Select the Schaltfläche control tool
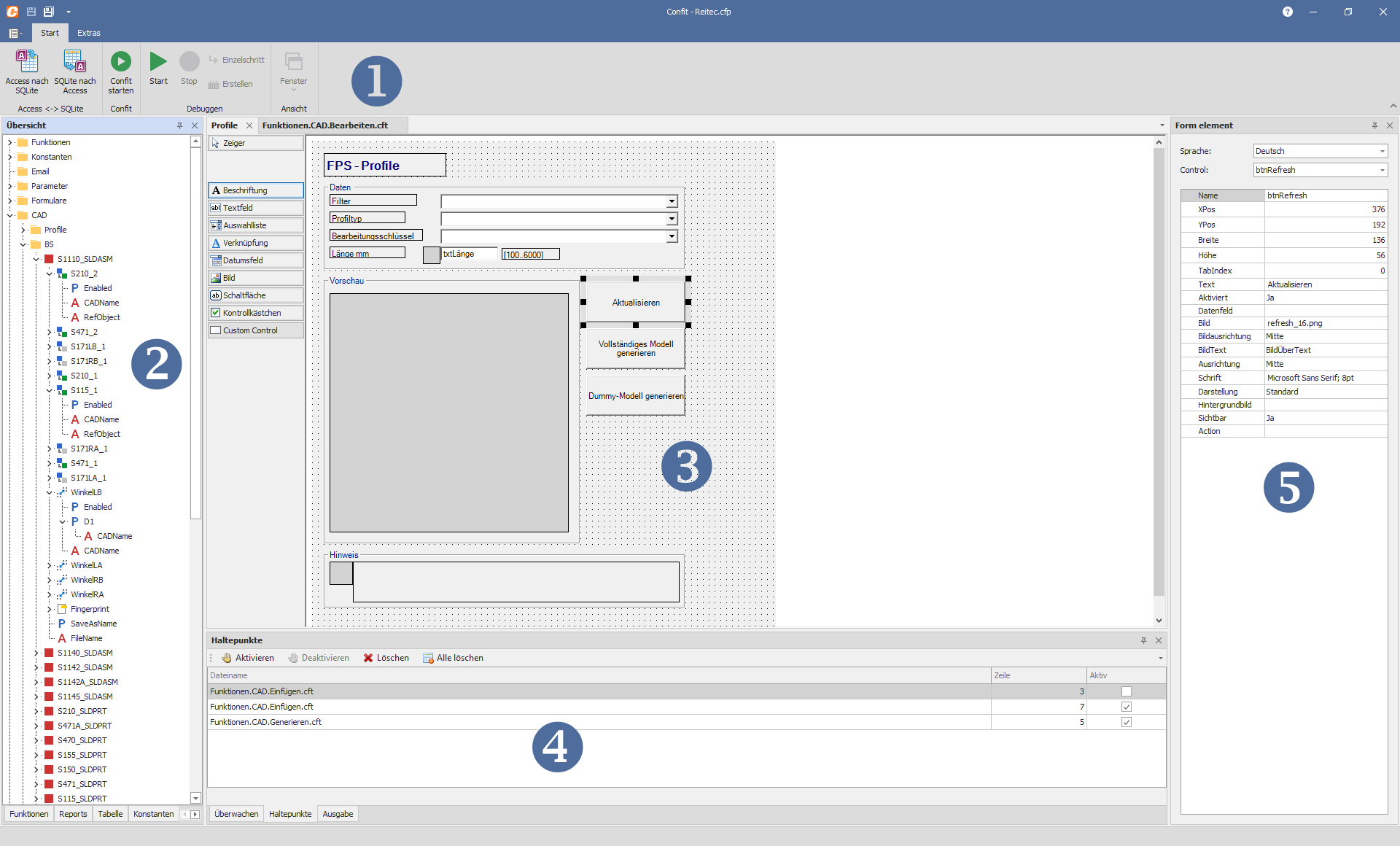The image size is (1400, 846). click(x=256, y=295)
